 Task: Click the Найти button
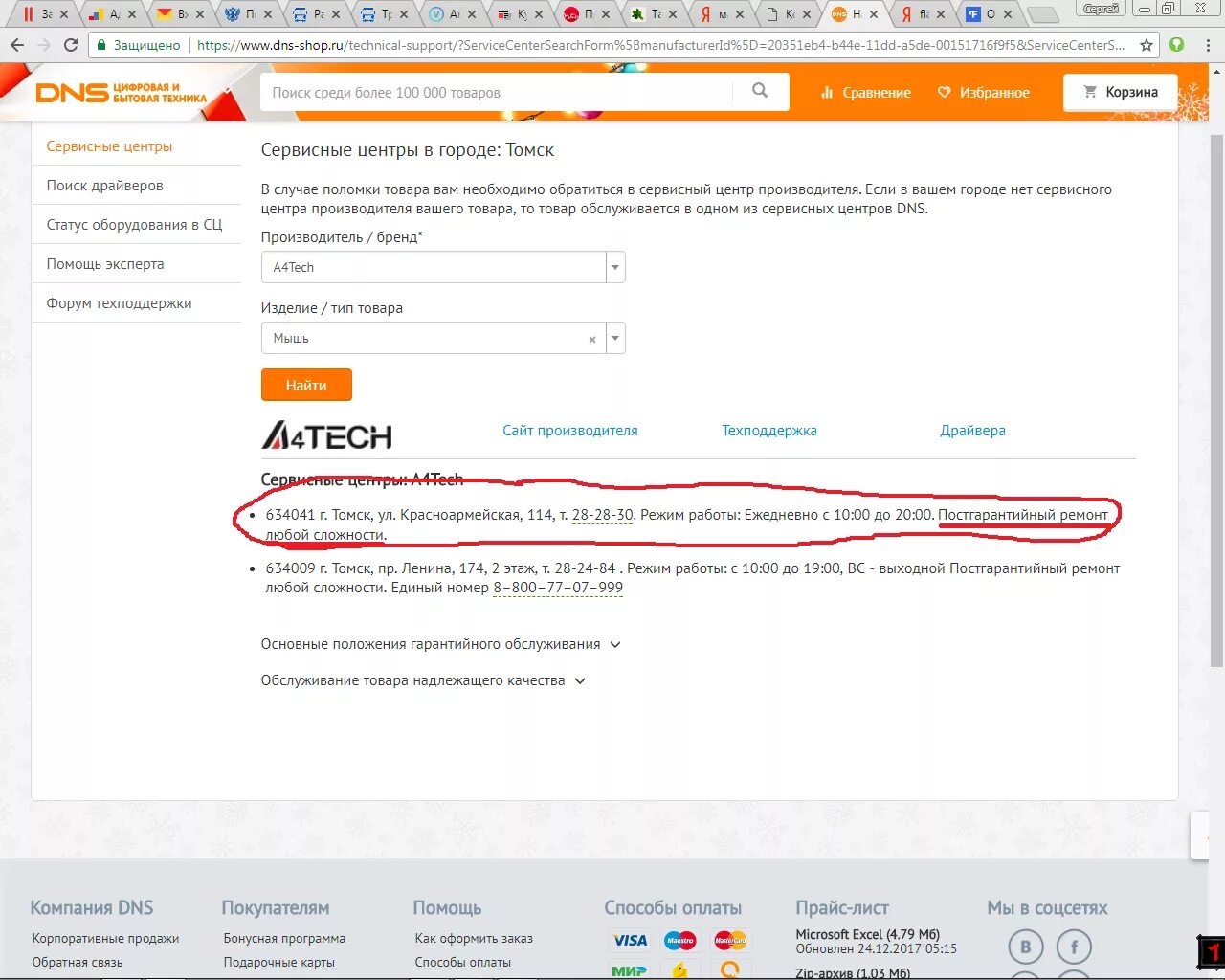[x=306, y=385]
